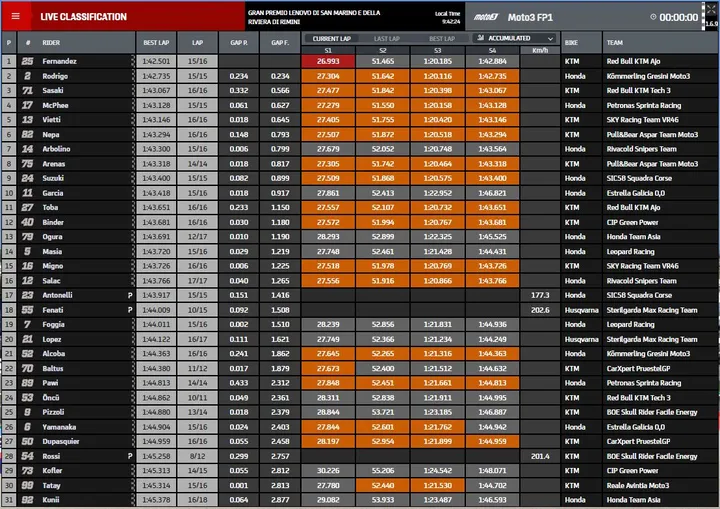Open the hamburger menu
Viewport: 720px width, 509px height.
(x=16, y=17)
